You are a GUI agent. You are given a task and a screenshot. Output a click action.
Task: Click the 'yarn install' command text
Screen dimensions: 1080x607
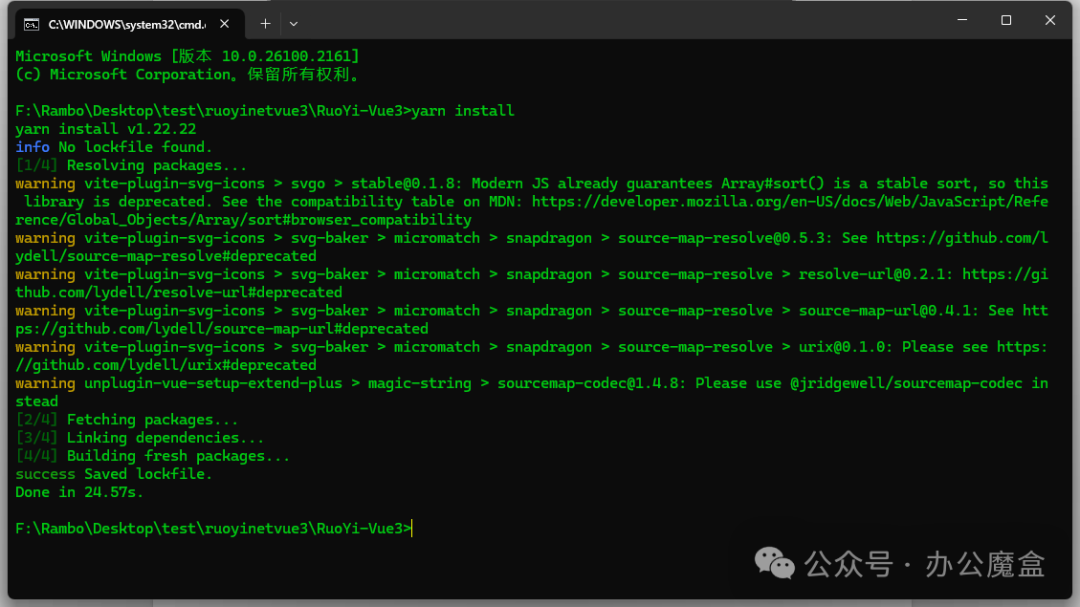[x=463, y=111]
